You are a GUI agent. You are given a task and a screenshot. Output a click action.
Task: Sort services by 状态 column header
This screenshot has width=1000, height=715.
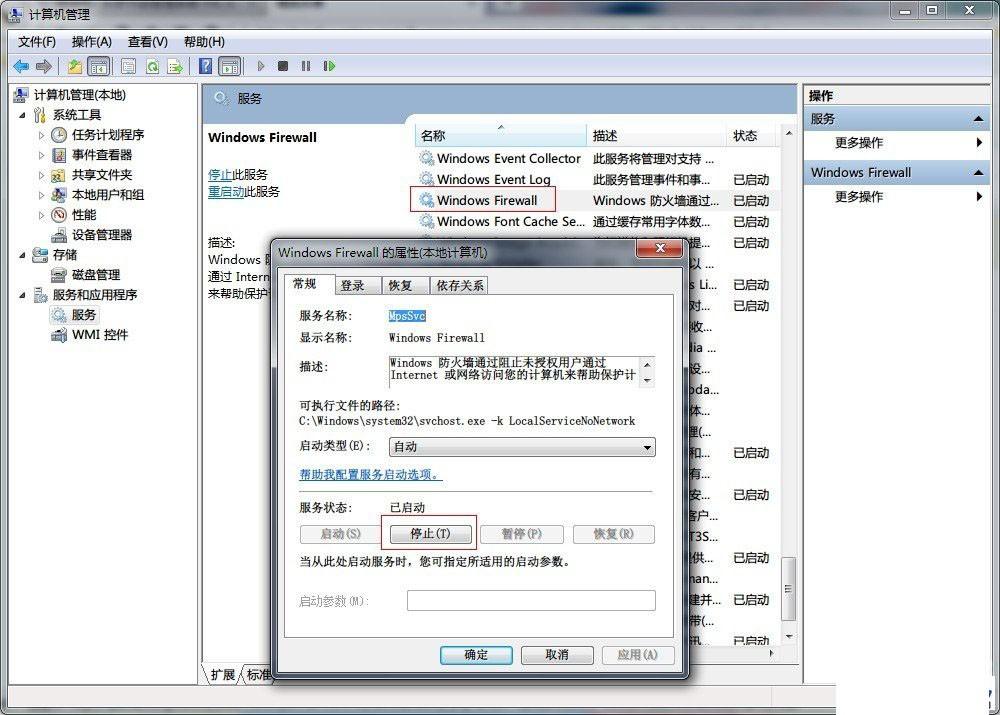click(x=752, y=135)
